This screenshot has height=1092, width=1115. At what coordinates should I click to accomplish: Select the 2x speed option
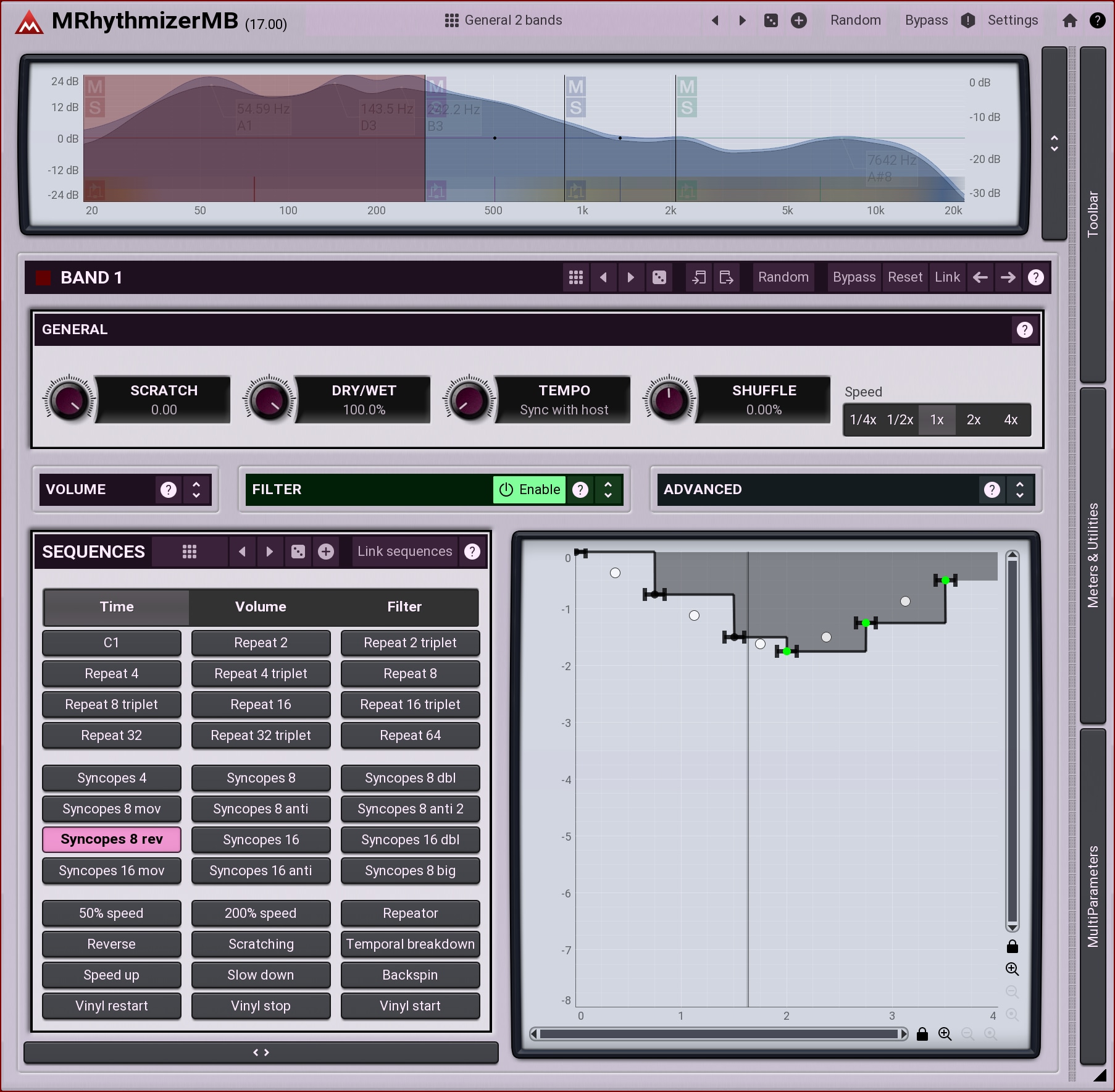pos(974,420)
